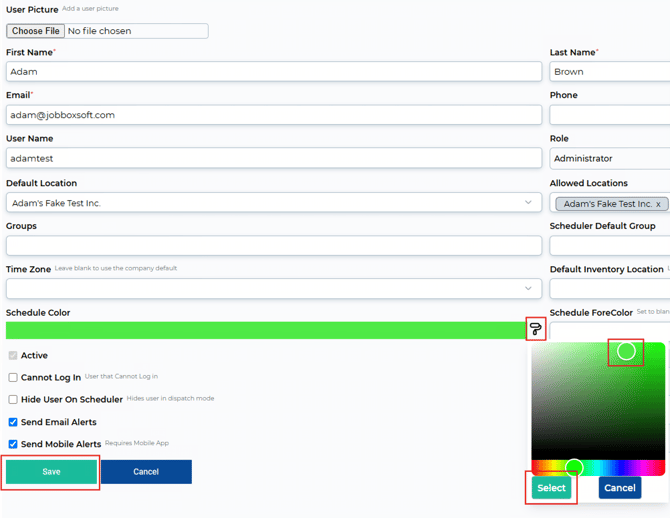670x518 pixels.
Task: Cancel the color picker popup
Action: pos(620,488)
